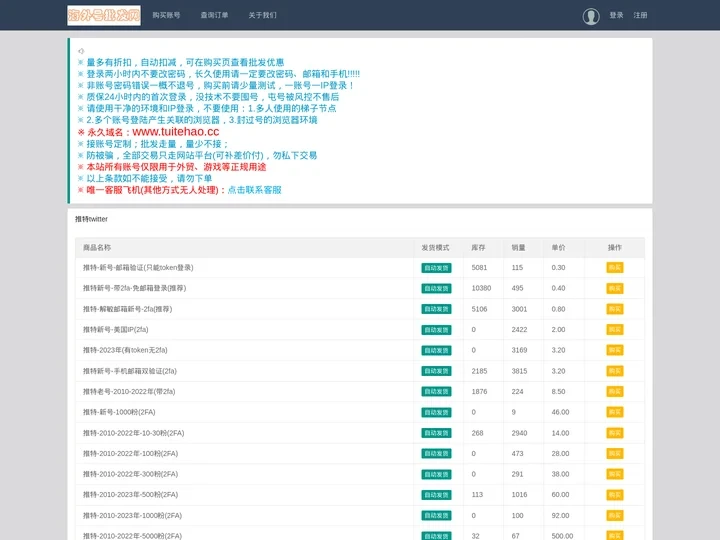
Task: Buy 推特-解敏邮箱新号-2fa(推荐)
Action: [x=614, y=309]
